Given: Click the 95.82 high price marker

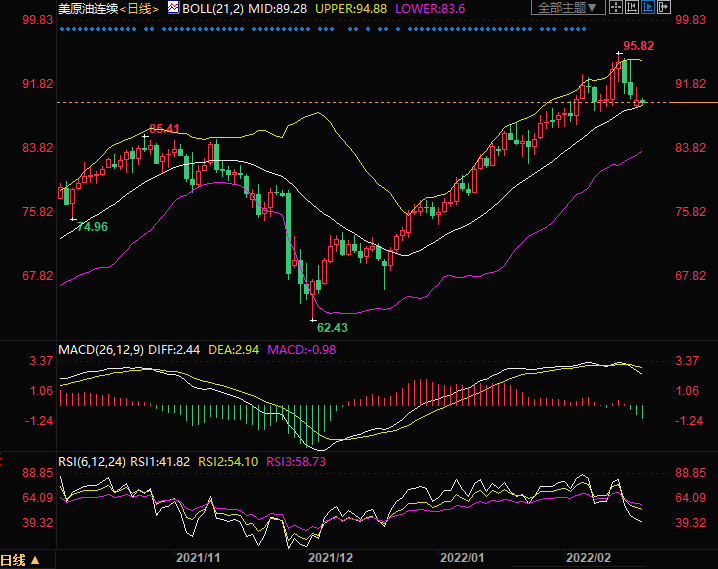Looking at the screenshot, I should (638, 46).
